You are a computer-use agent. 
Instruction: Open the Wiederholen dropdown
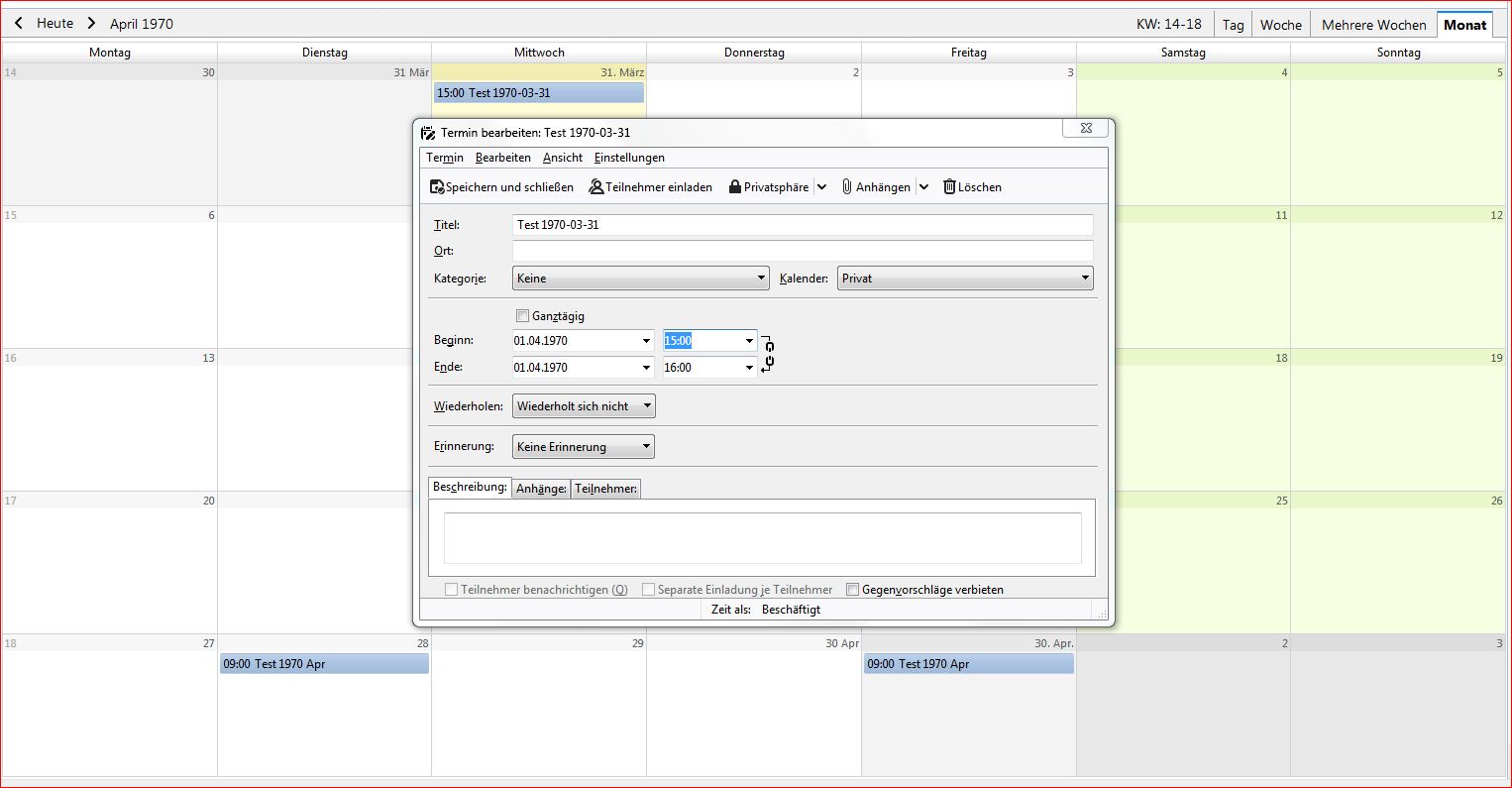[584, 406]
